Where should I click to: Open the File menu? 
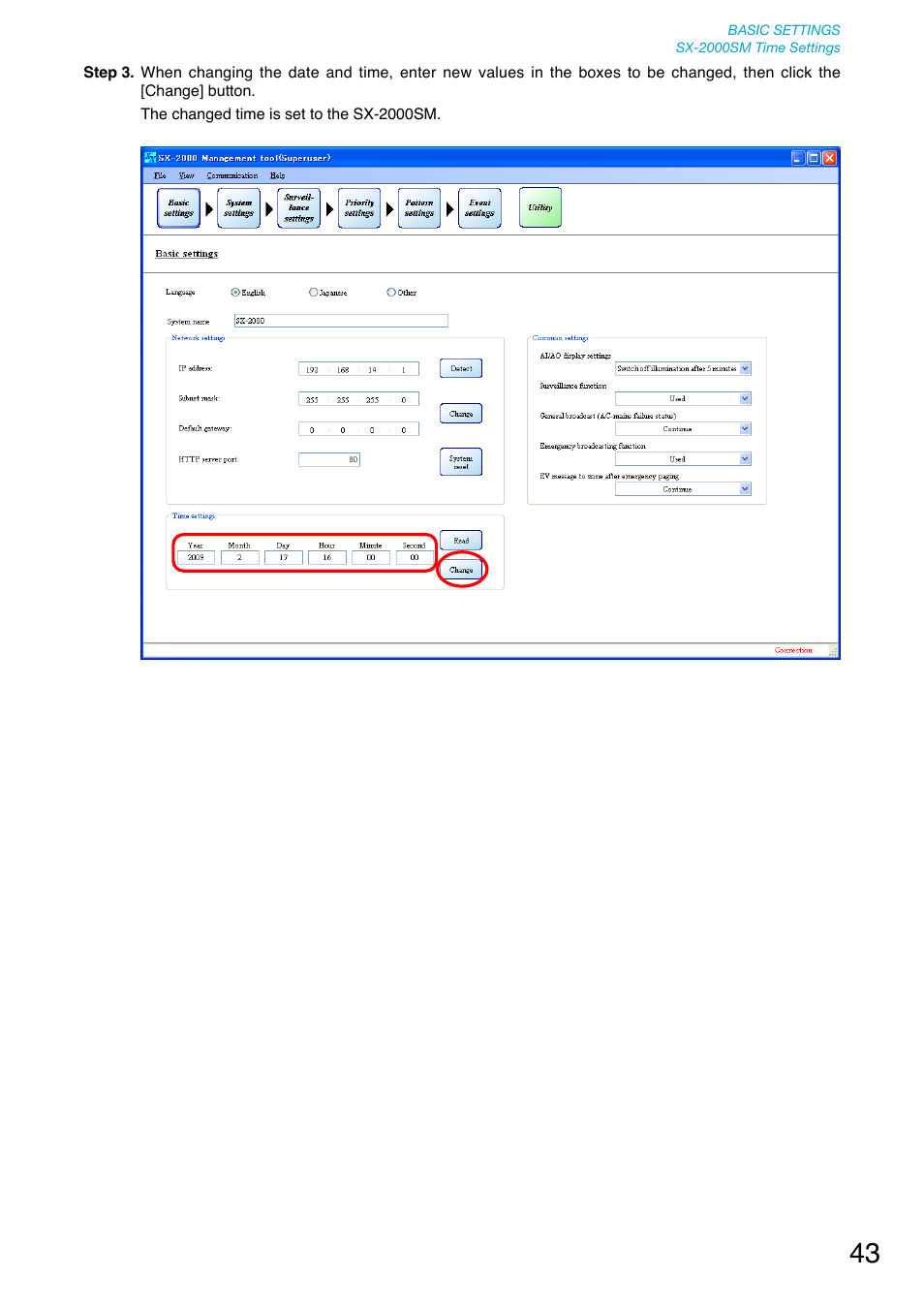pyautogui.click(x=160, y=176)
